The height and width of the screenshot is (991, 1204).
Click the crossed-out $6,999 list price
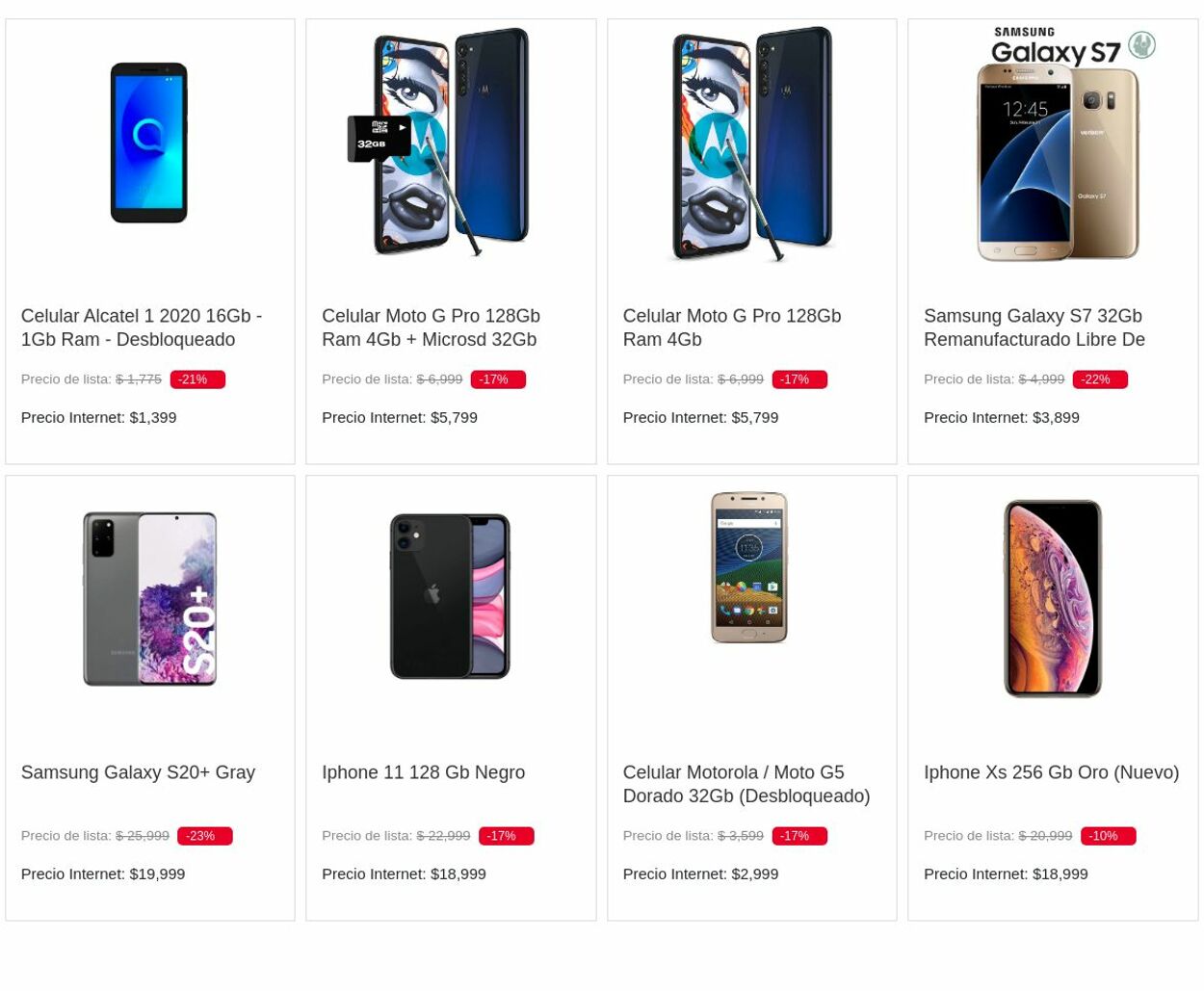(x=439, y=378)
